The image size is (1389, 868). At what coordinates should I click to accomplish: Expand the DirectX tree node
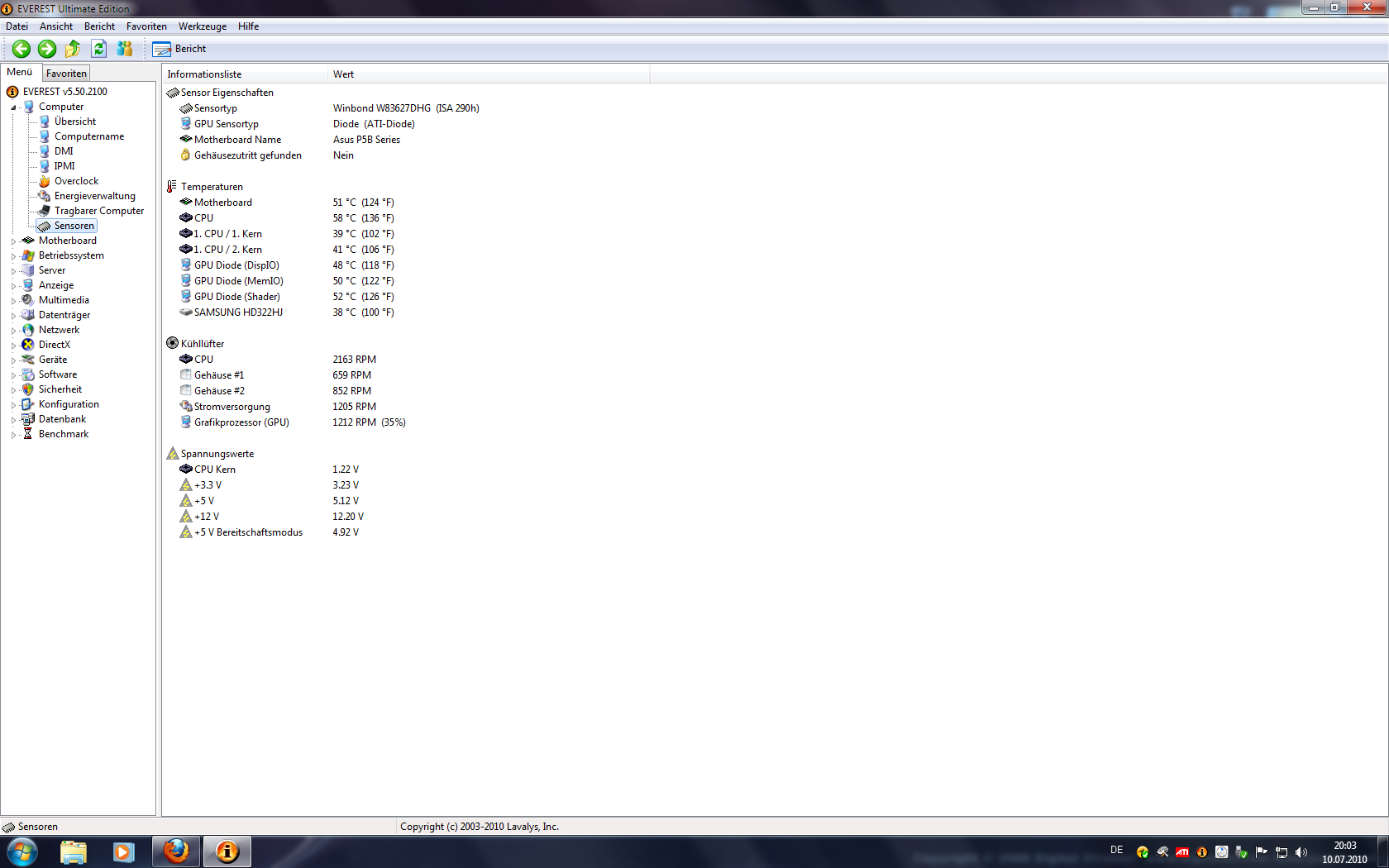(13, 346)
